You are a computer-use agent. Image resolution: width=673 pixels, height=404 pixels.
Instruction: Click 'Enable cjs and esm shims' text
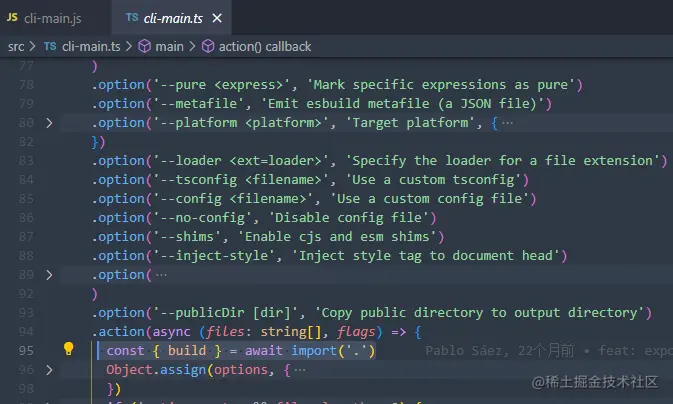[337, 237]
